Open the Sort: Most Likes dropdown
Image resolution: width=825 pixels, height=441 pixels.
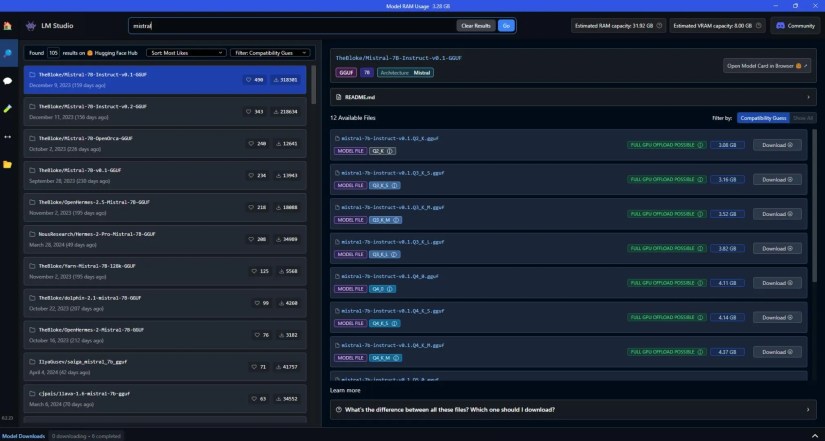tap(186, 53)
